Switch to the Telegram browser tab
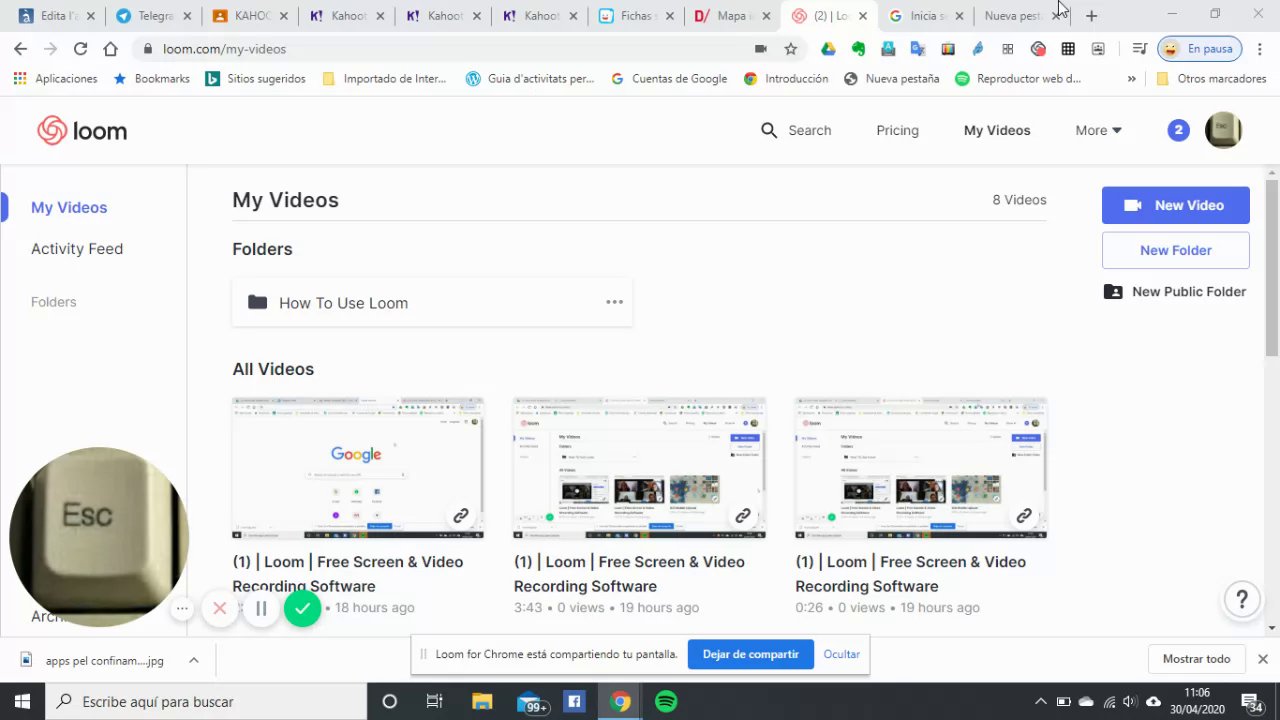Viewport: 1280px width, 720px height. pyautogui.click(x=153, y=16)
